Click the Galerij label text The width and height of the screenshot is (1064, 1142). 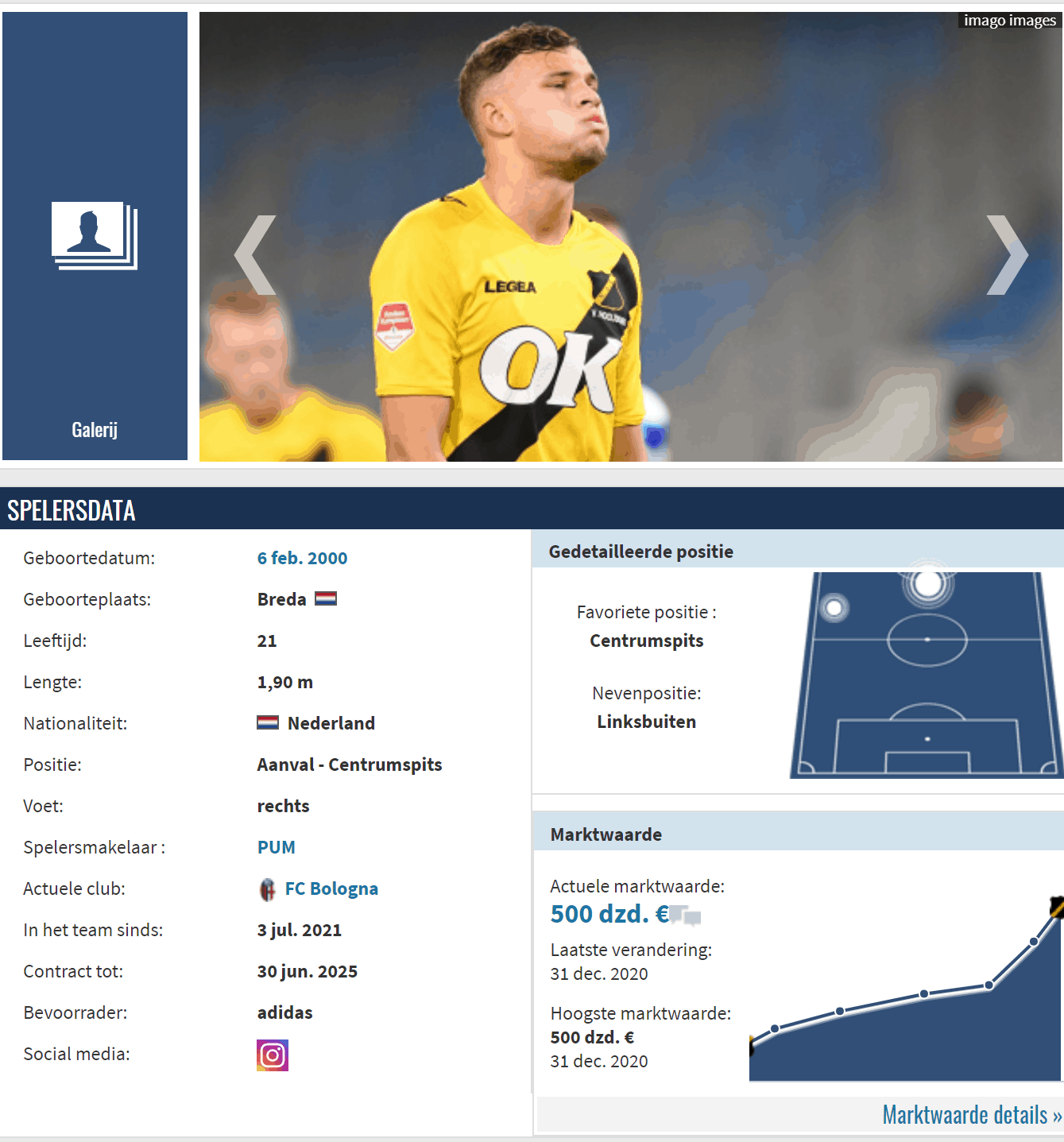pyautogui.click(x=95, y=430)
